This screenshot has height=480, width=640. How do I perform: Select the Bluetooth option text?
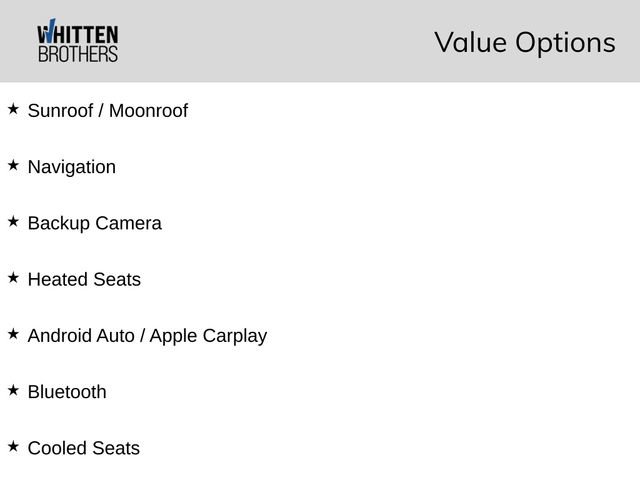(x=67, y=391)
